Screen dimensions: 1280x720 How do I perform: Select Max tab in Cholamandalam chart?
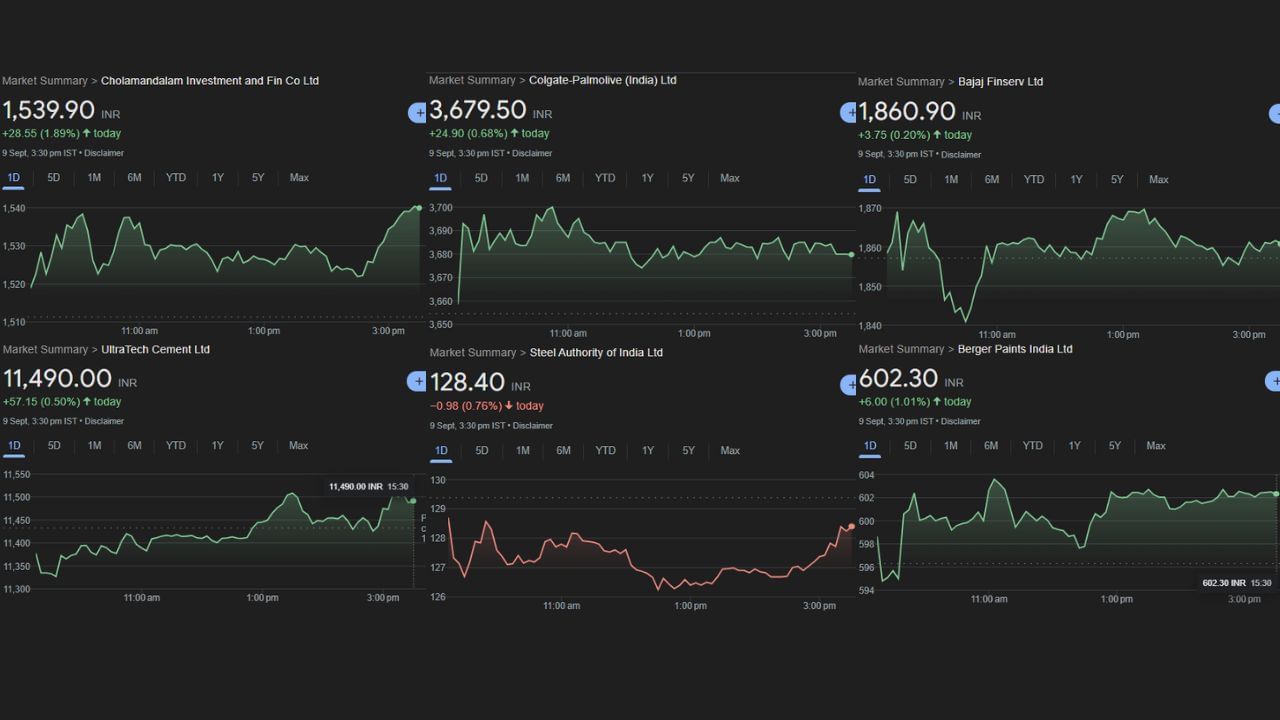coord(299,178)
